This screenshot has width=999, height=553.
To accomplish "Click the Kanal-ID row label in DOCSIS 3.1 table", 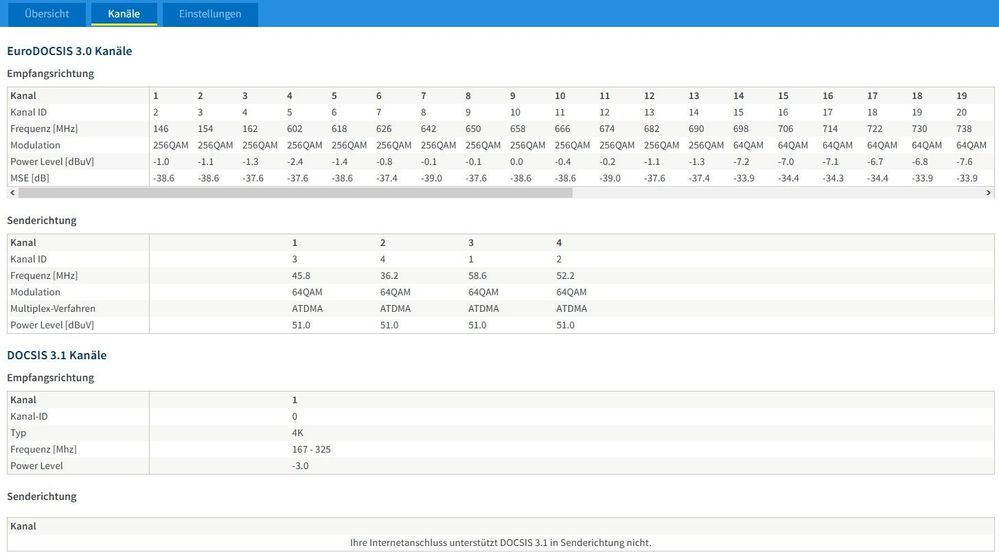I will click(29, 416).
